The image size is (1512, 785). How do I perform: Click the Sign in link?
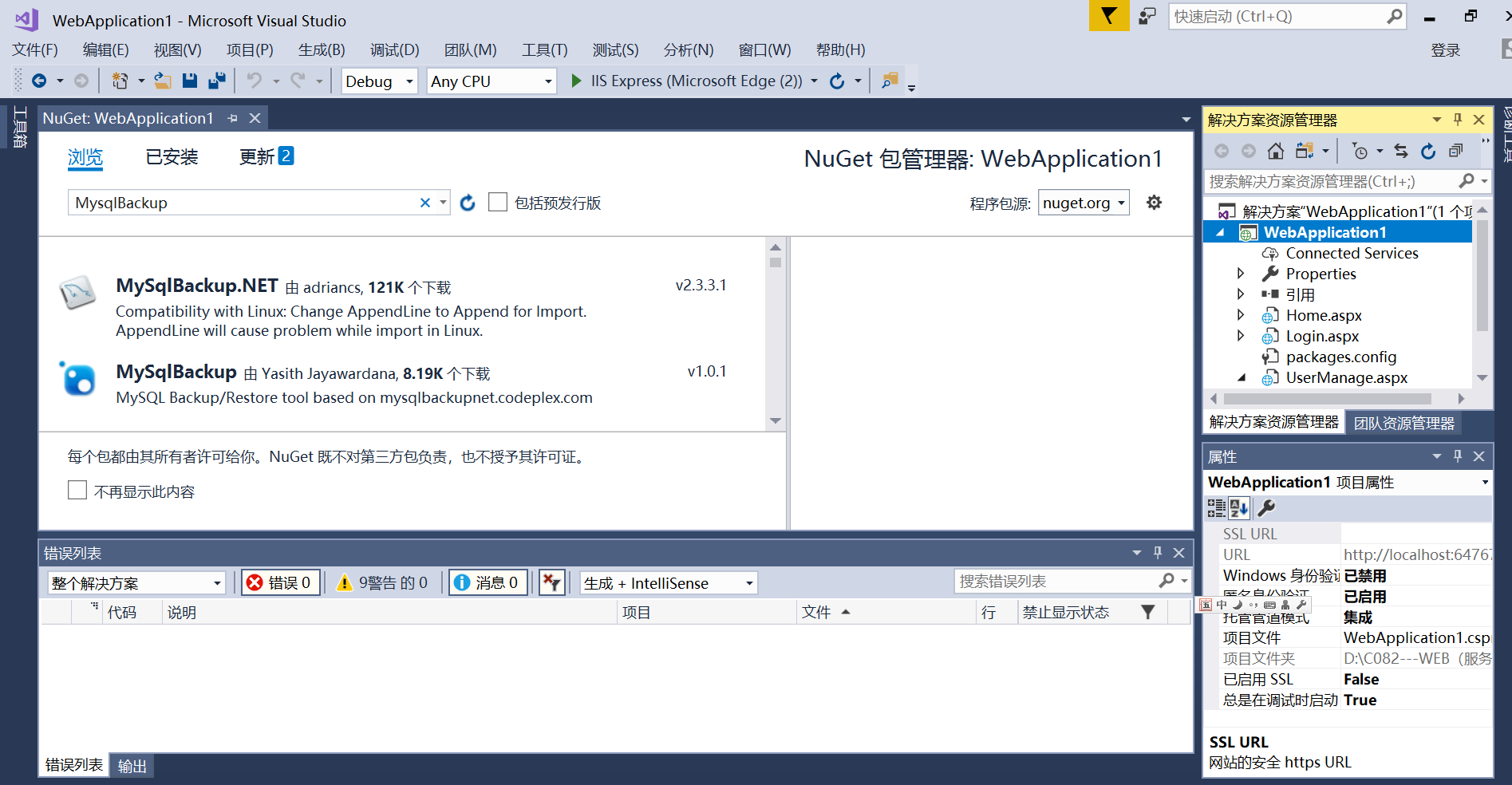(x=1445, y=50)
